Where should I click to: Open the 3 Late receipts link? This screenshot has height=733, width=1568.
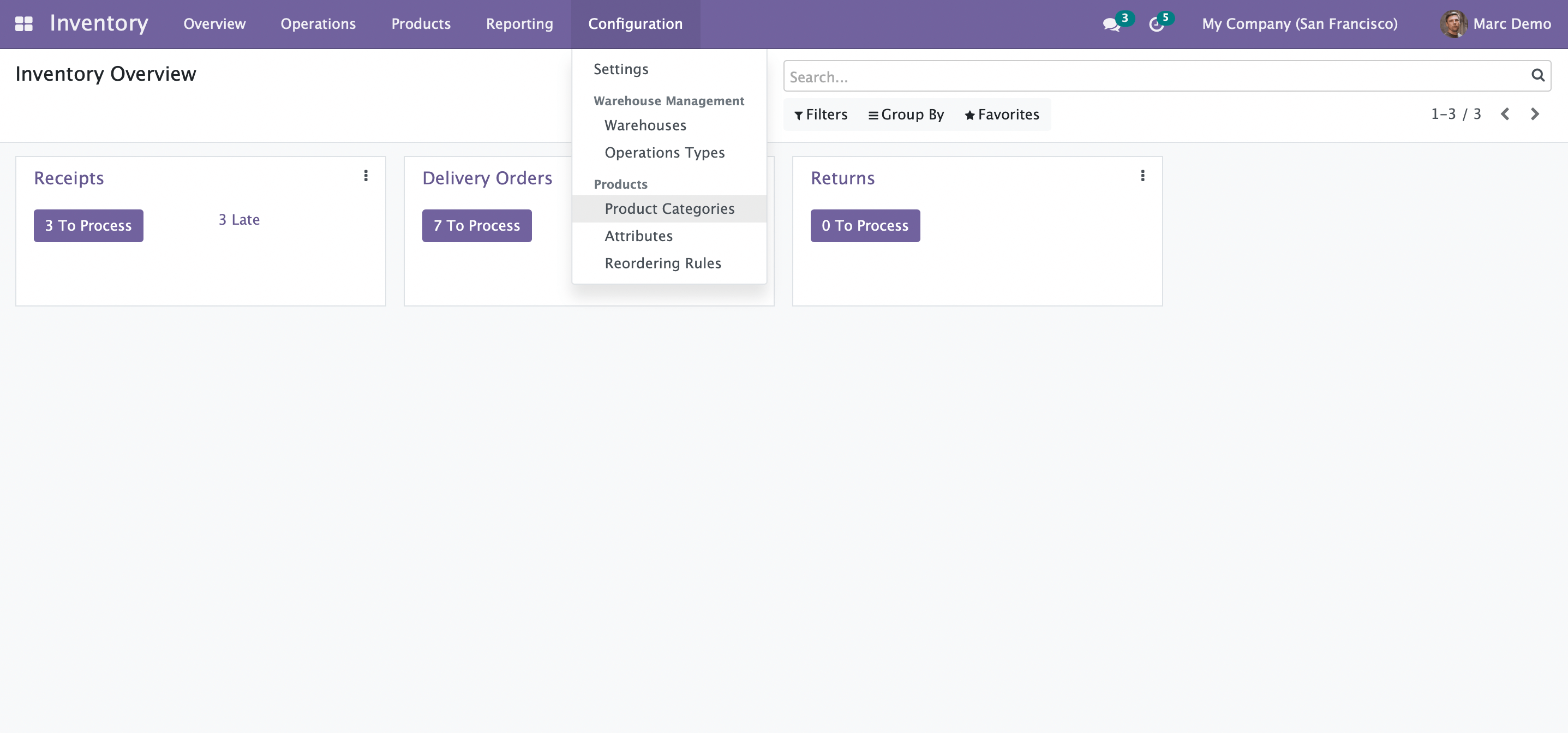239,220
